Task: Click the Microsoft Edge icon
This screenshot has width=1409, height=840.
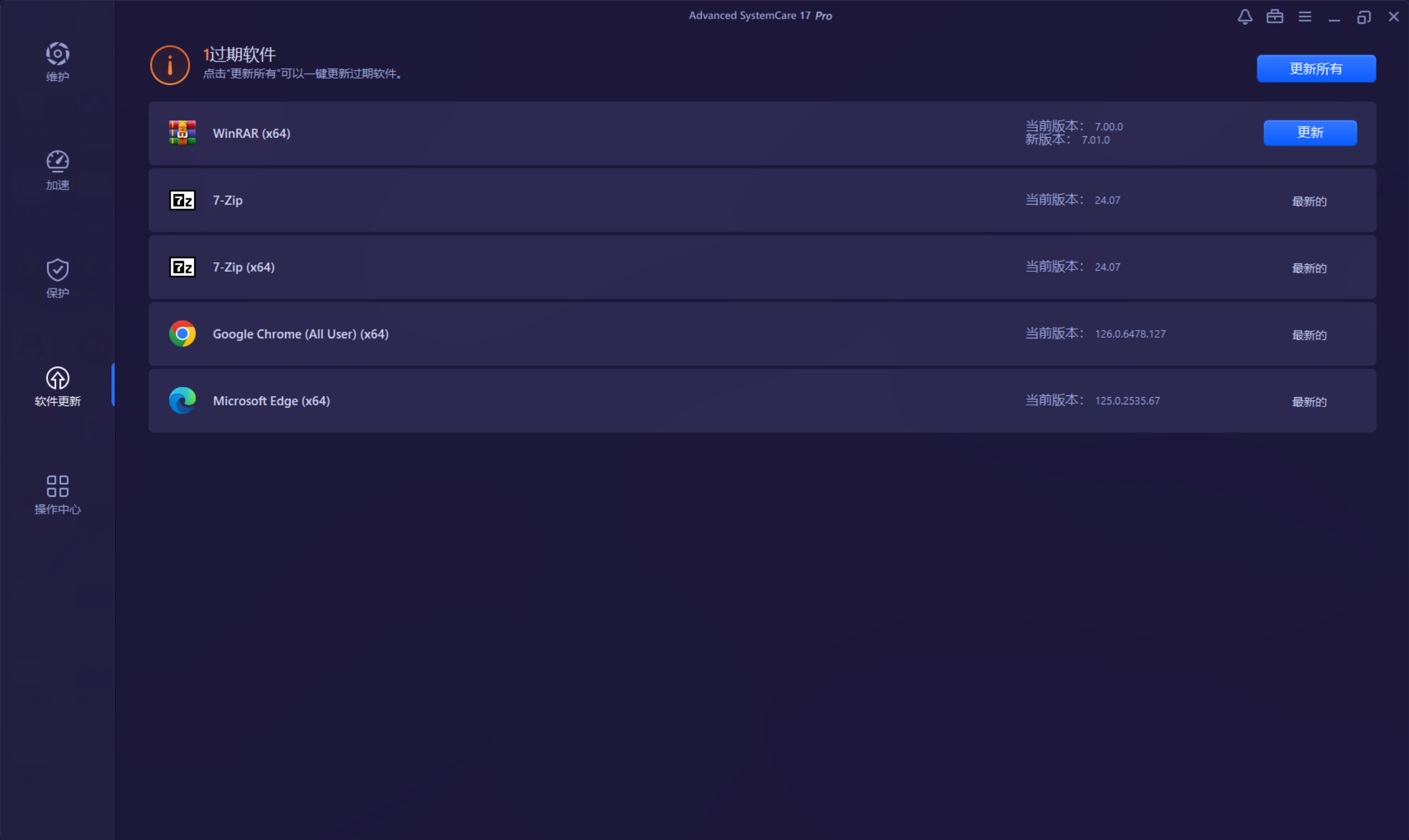Action: click(182, 400)
